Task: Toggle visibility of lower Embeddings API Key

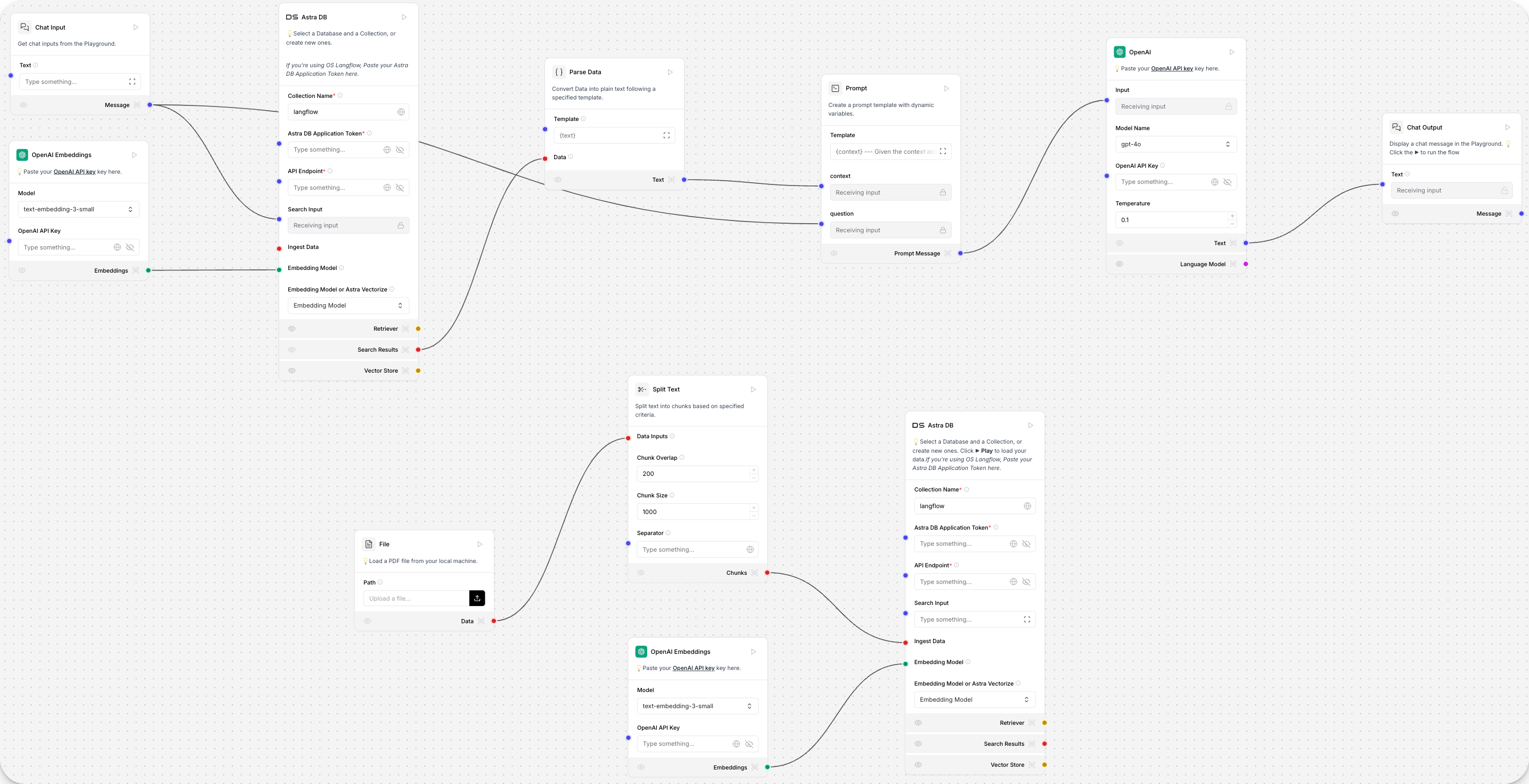Action: pyautogui.click(x=749, y=744)
